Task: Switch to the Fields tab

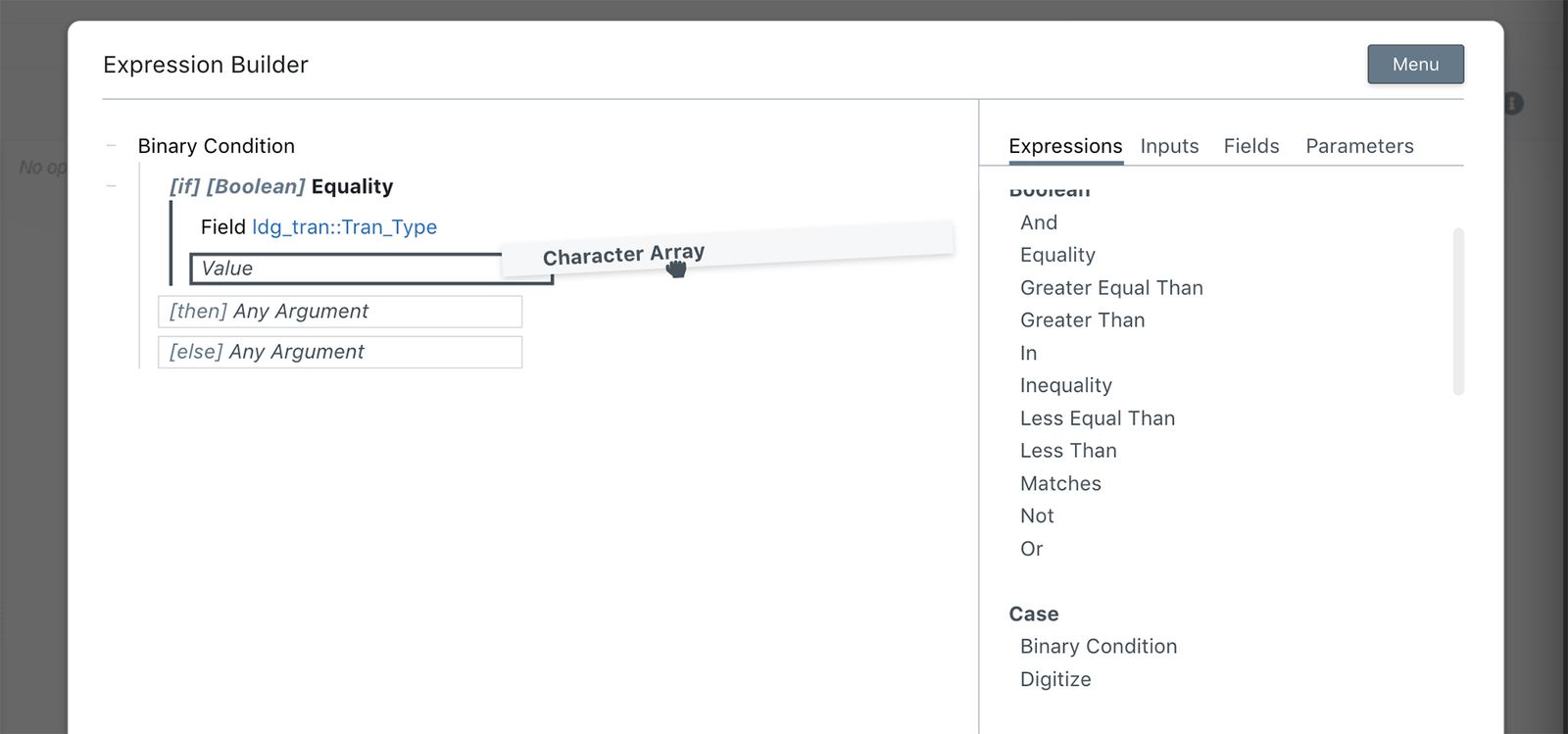Action: pos(1250,145)
